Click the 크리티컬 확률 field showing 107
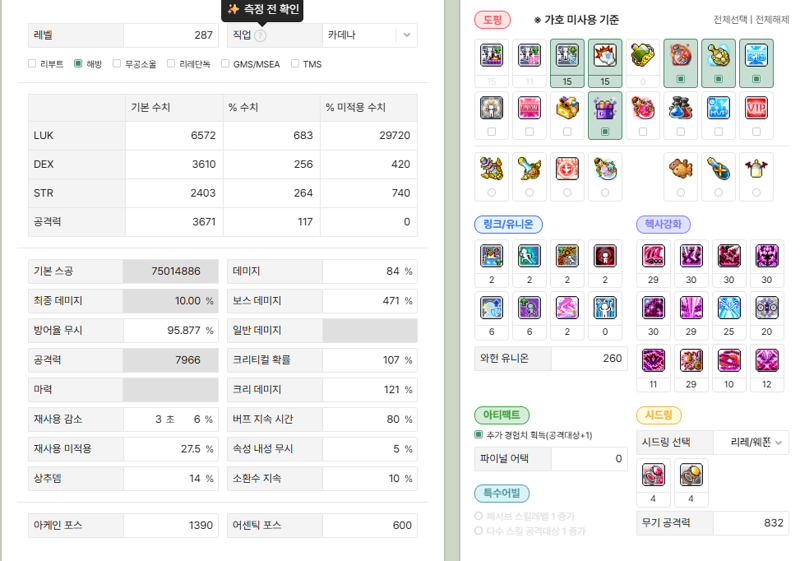Screen dimensions: 800x561 point(370,360)
